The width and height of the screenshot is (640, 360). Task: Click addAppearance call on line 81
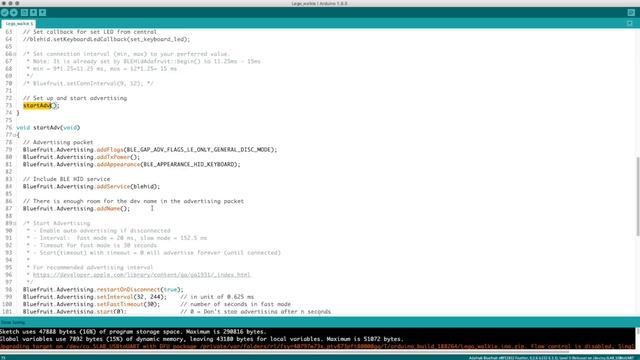118,164
